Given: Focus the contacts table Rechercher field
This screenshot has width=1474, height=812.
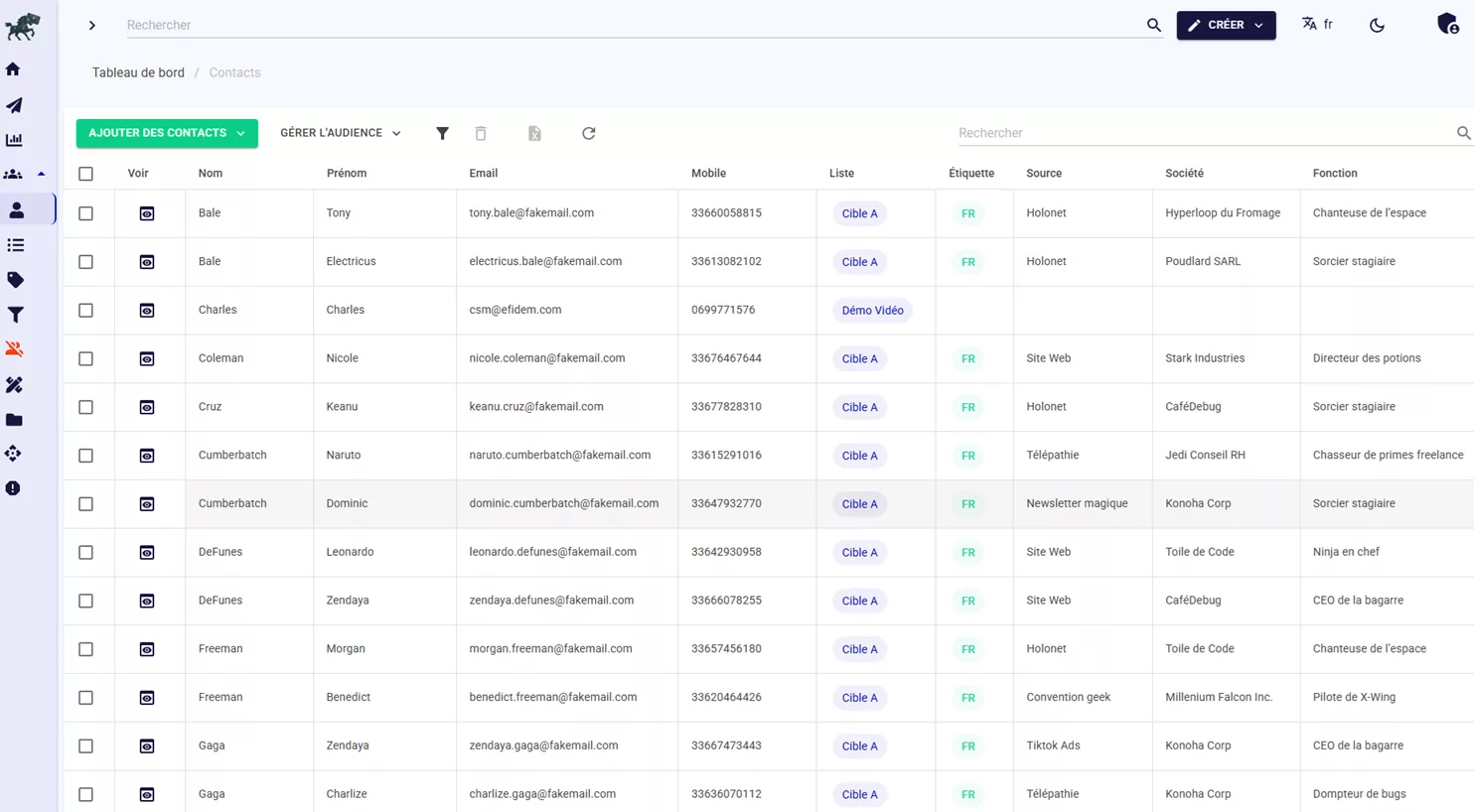Looking at the screenshot, I should [x=1205, y=133].
